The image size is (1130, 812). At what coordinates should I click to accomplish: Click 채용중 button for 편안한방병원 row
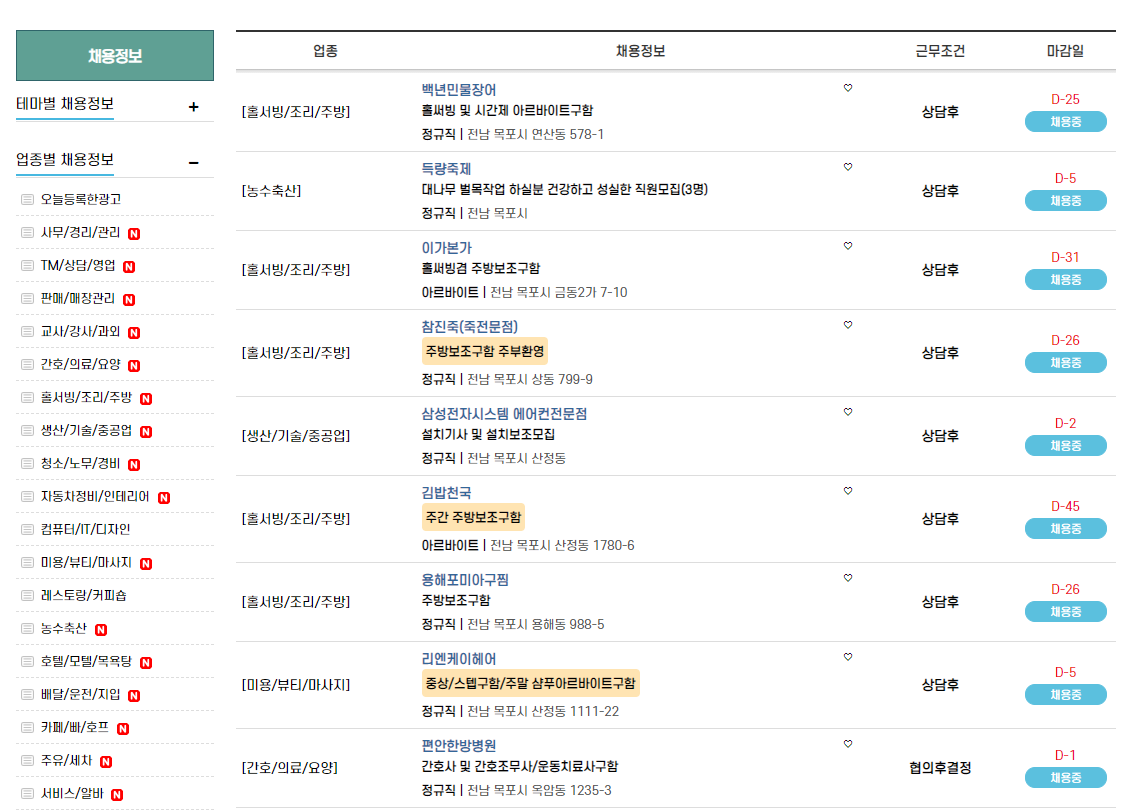[1065, 777]
